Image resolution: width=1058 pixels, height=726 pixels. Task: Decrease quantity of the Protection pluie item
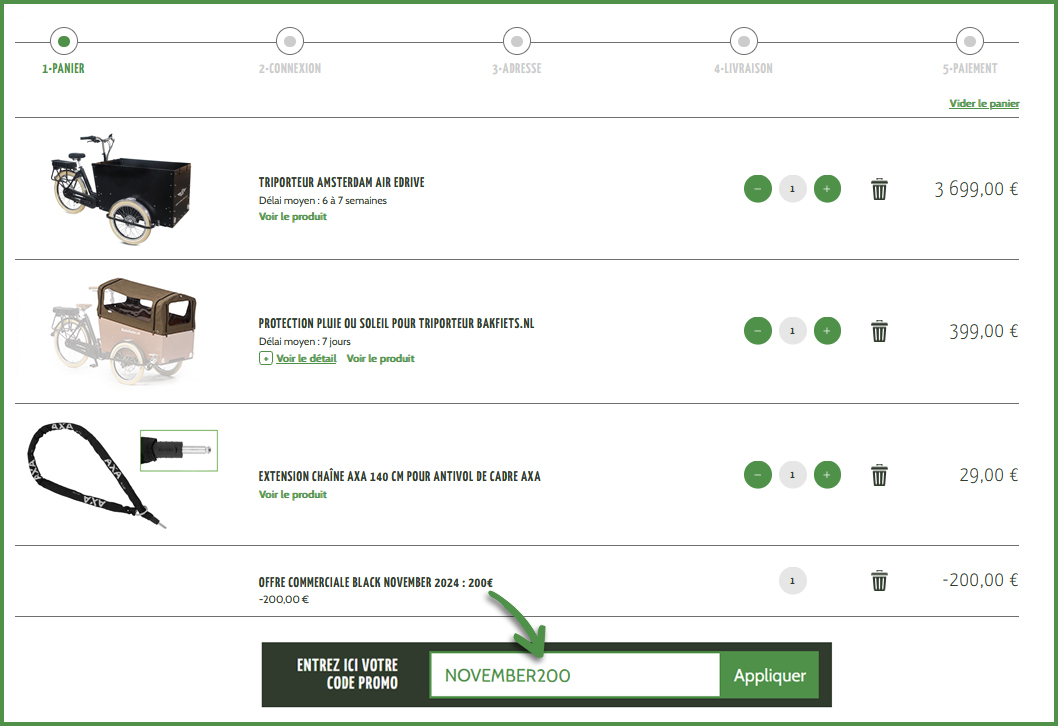click(757, 330)
